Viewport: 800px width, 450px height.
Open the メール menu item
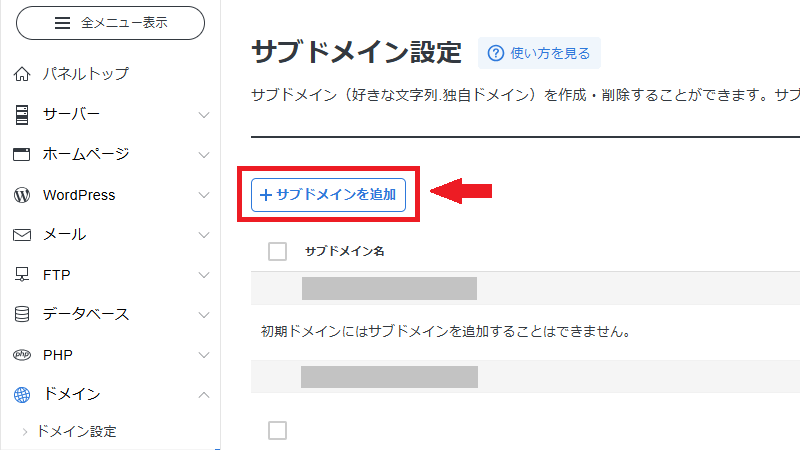coord(64,235)
